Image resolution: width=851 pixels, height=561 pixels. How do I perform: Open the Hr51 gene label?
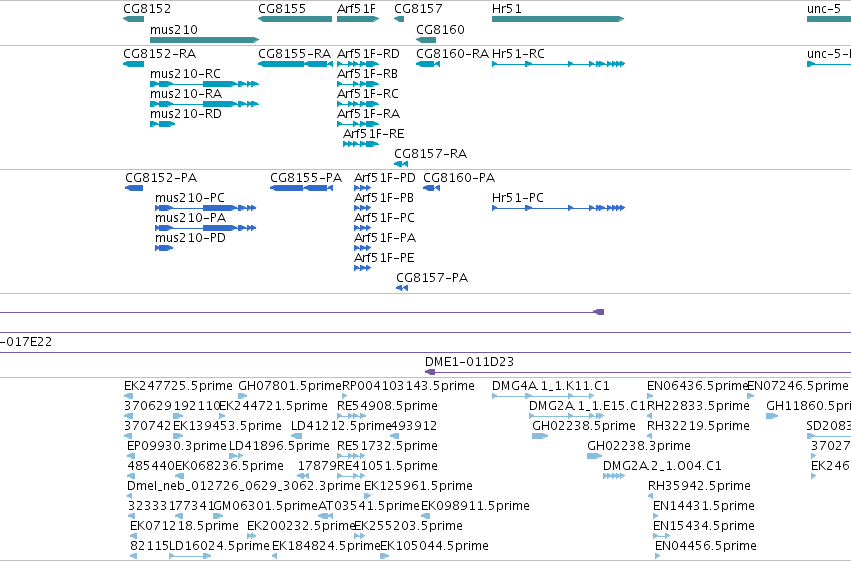[x=506, y=9]
